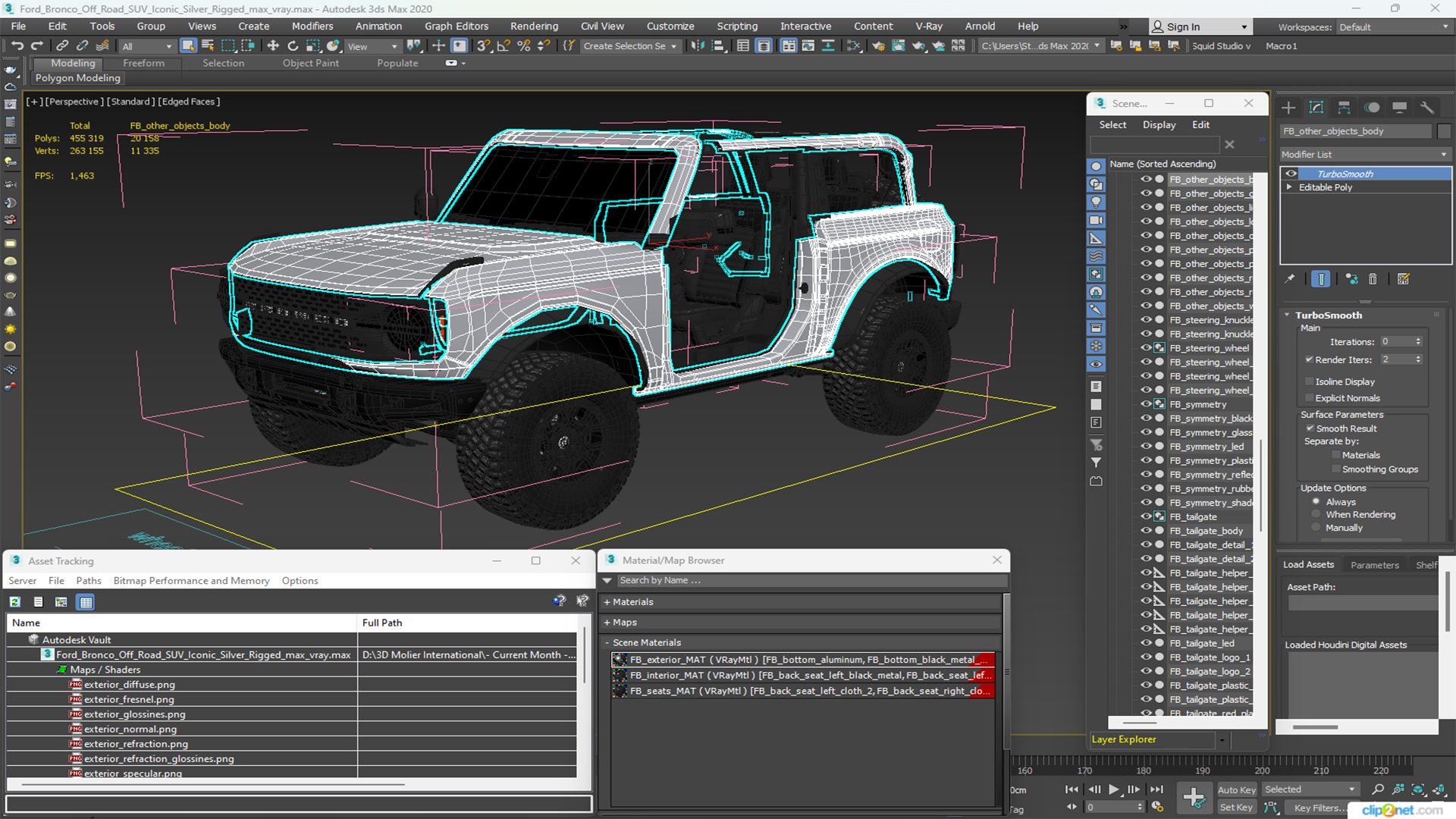The height and width of the screenshot is (819, 1456).
Task: Switch to Freeform ribbon tab
Action: pos(143,63)
